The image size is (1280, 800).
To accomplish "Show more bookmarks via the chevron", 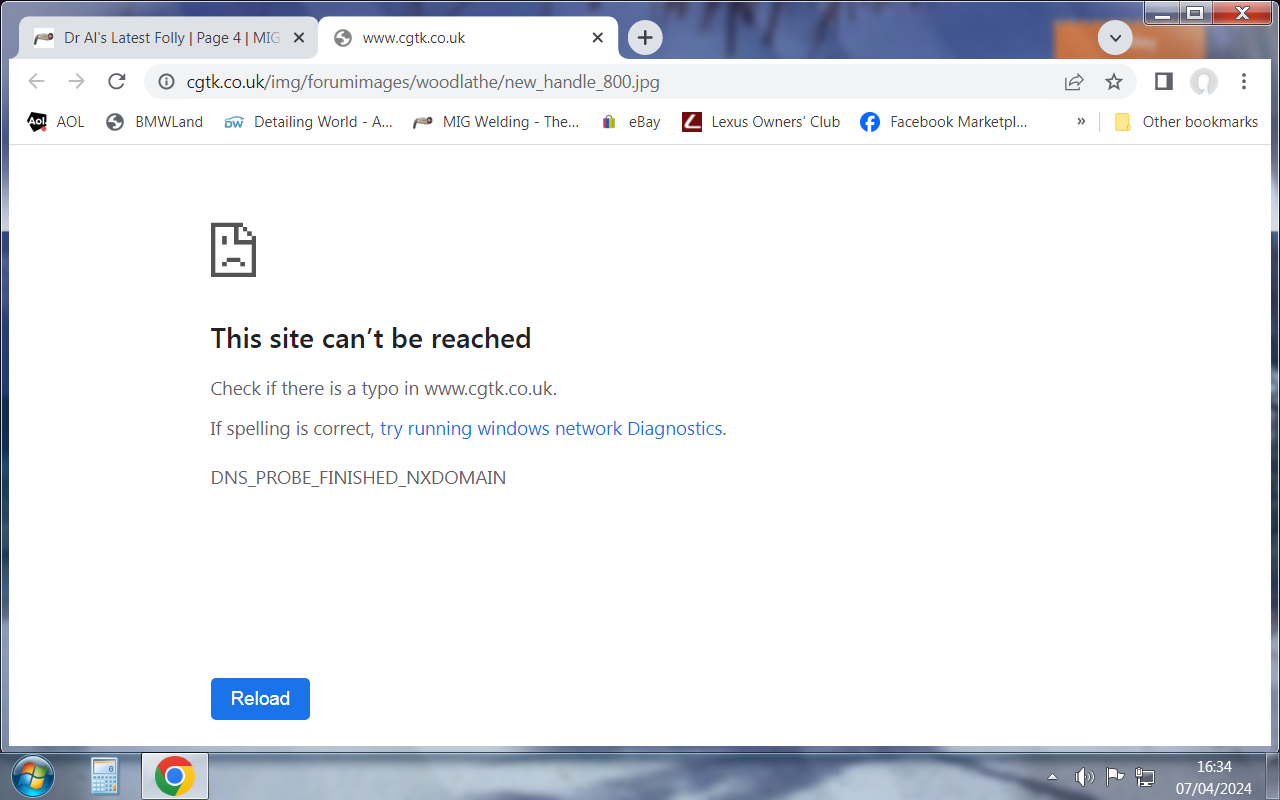I will [x=1081, y=122].
